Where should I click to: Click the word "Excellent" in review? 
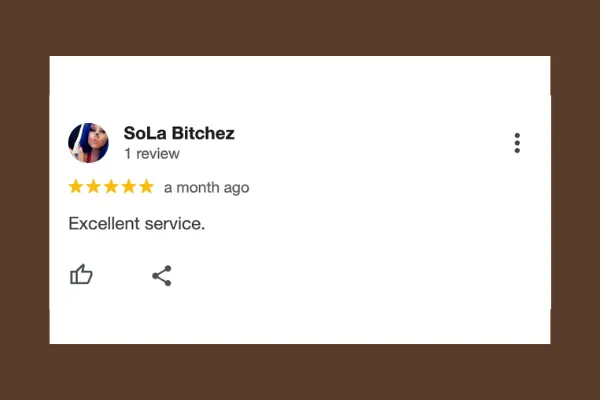coord(104,224)
